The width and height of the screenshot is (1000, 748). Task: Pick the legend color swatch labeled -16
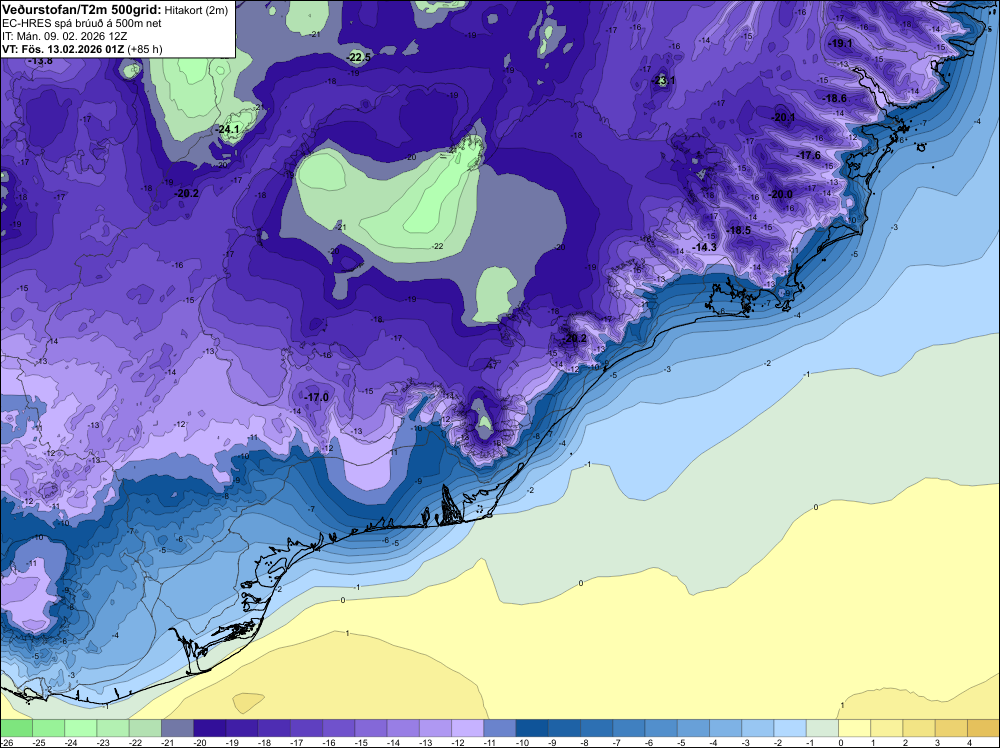[339, 728]
